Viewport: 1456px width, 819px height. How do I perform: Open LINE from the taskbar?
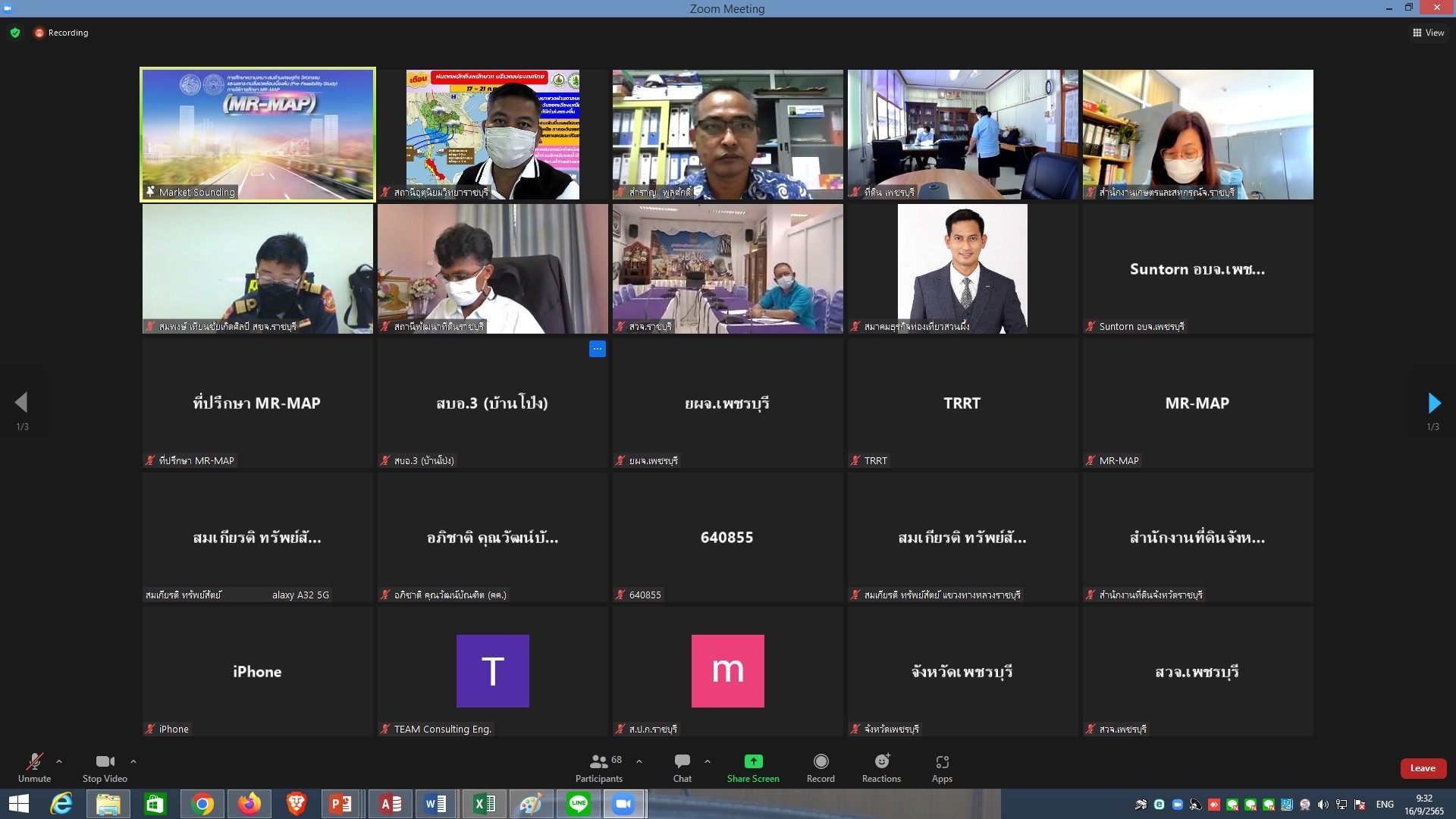click(x=578, y=804)
